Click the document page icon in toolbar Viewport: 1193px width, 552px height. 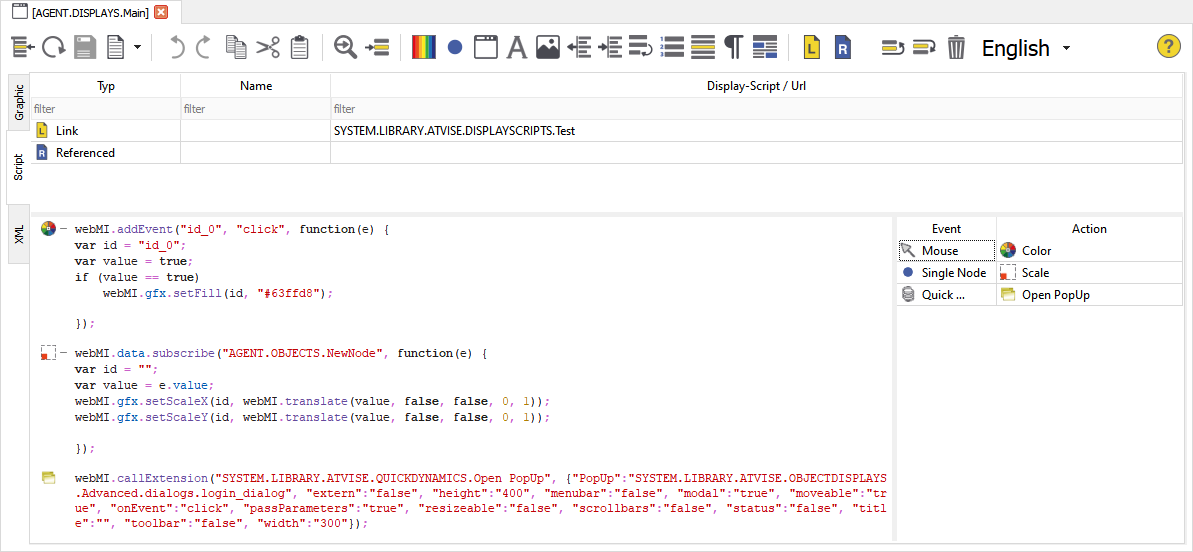pos(115,48)
